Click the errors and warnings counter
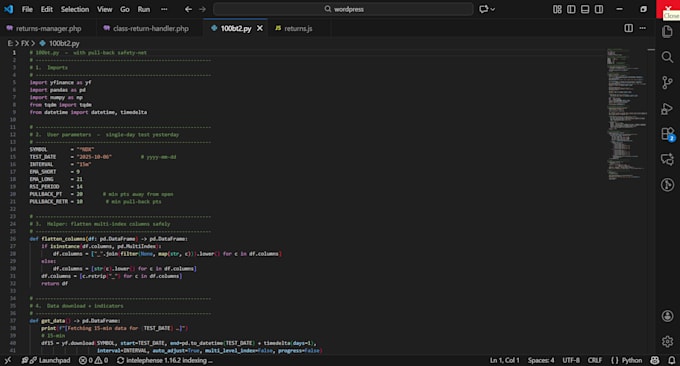The image size is (680, 366). [x=93, y=360]
